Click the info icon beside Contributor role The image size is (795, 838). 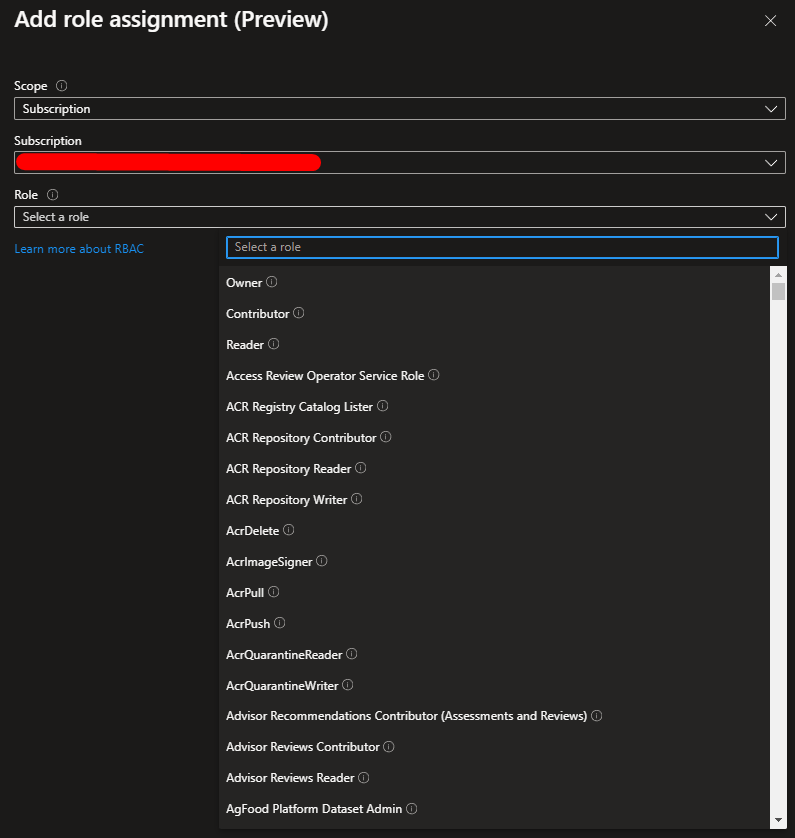pyautogui.click(x=299, y=314)
